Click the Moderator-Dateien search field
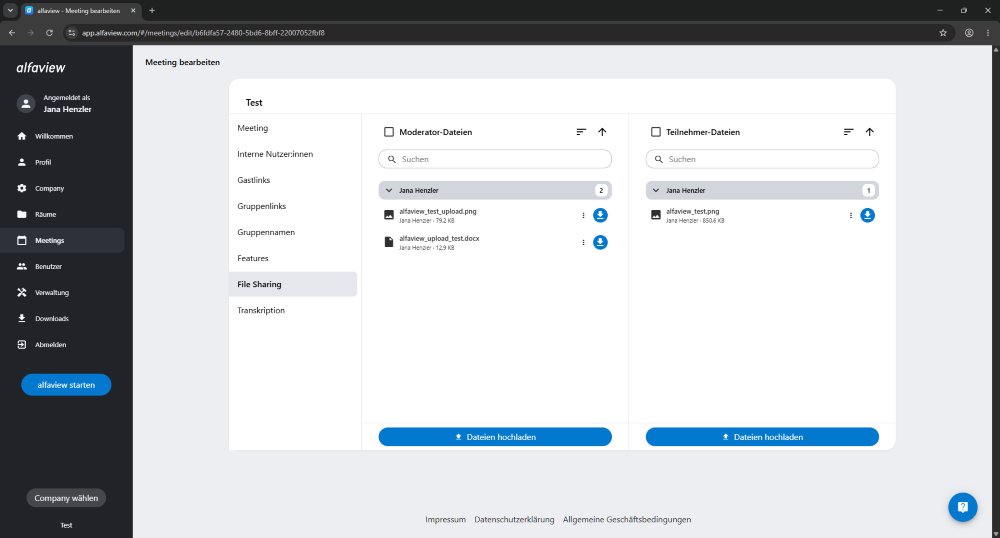Screen dimensions: 1000x538 point(495,159)
